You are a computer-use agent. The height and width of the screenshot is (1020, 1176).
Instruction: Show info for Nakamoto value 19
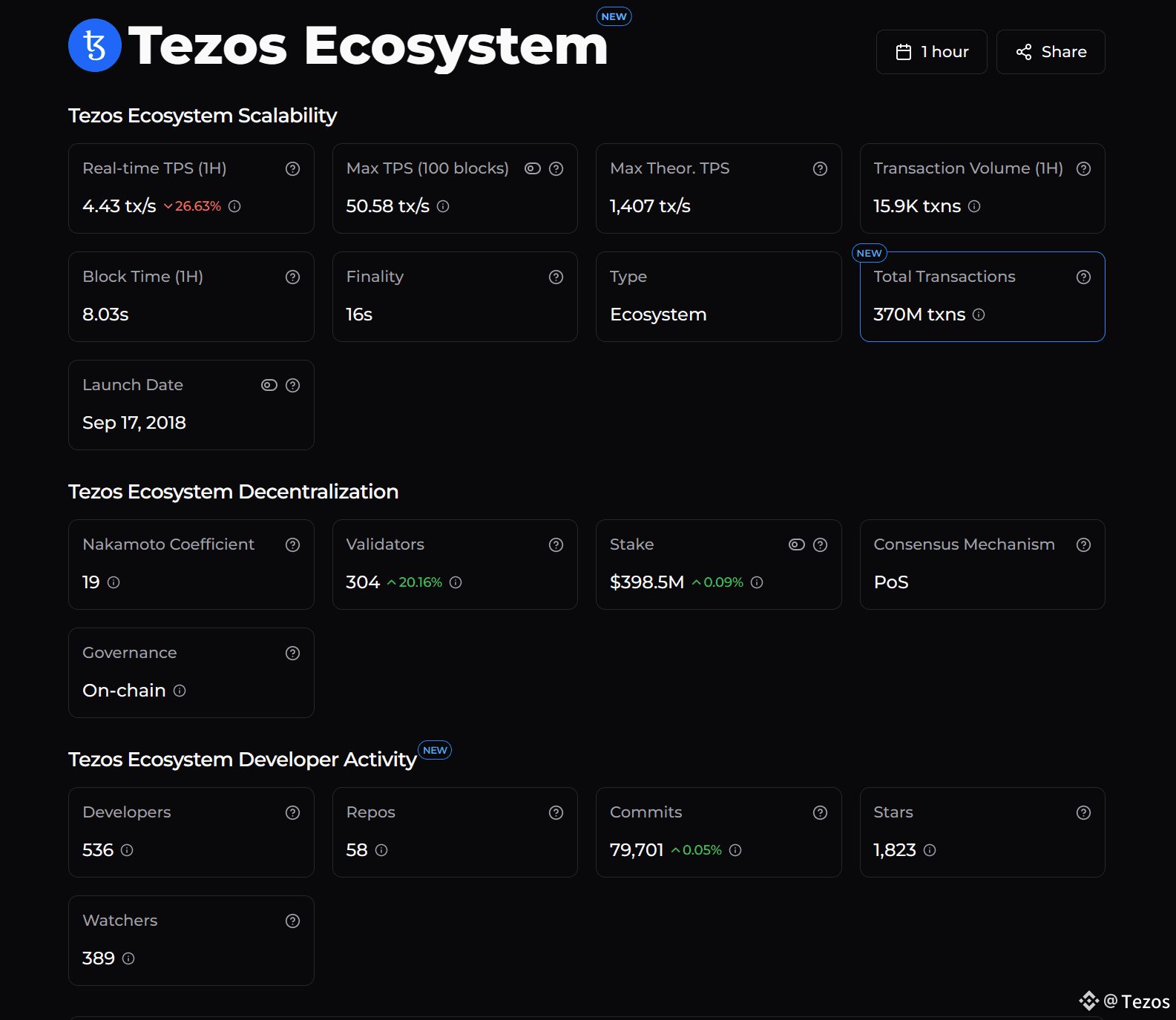114,582
